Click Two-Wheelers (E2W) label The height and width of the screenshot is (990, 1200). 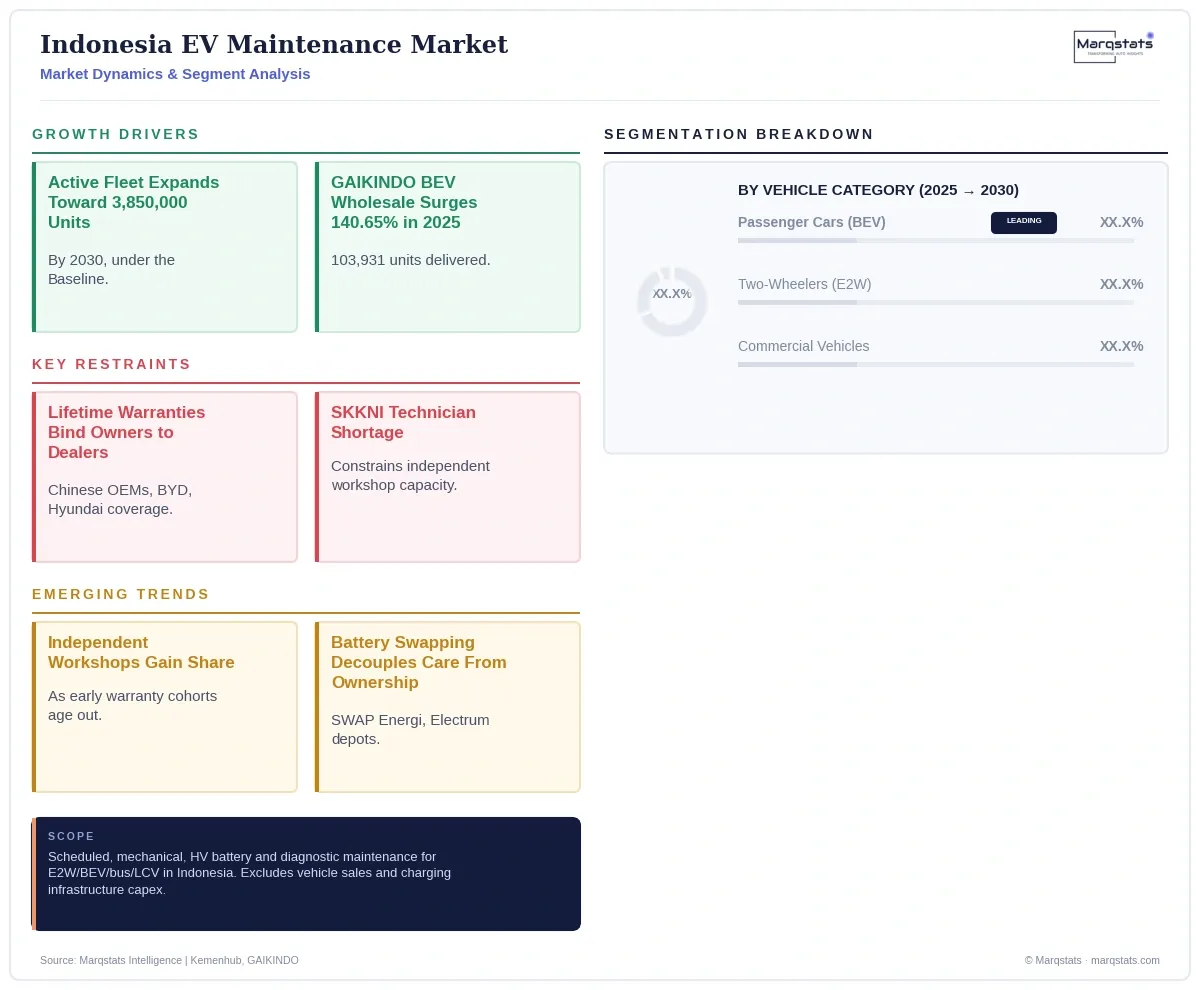click(x=805, y=284)
